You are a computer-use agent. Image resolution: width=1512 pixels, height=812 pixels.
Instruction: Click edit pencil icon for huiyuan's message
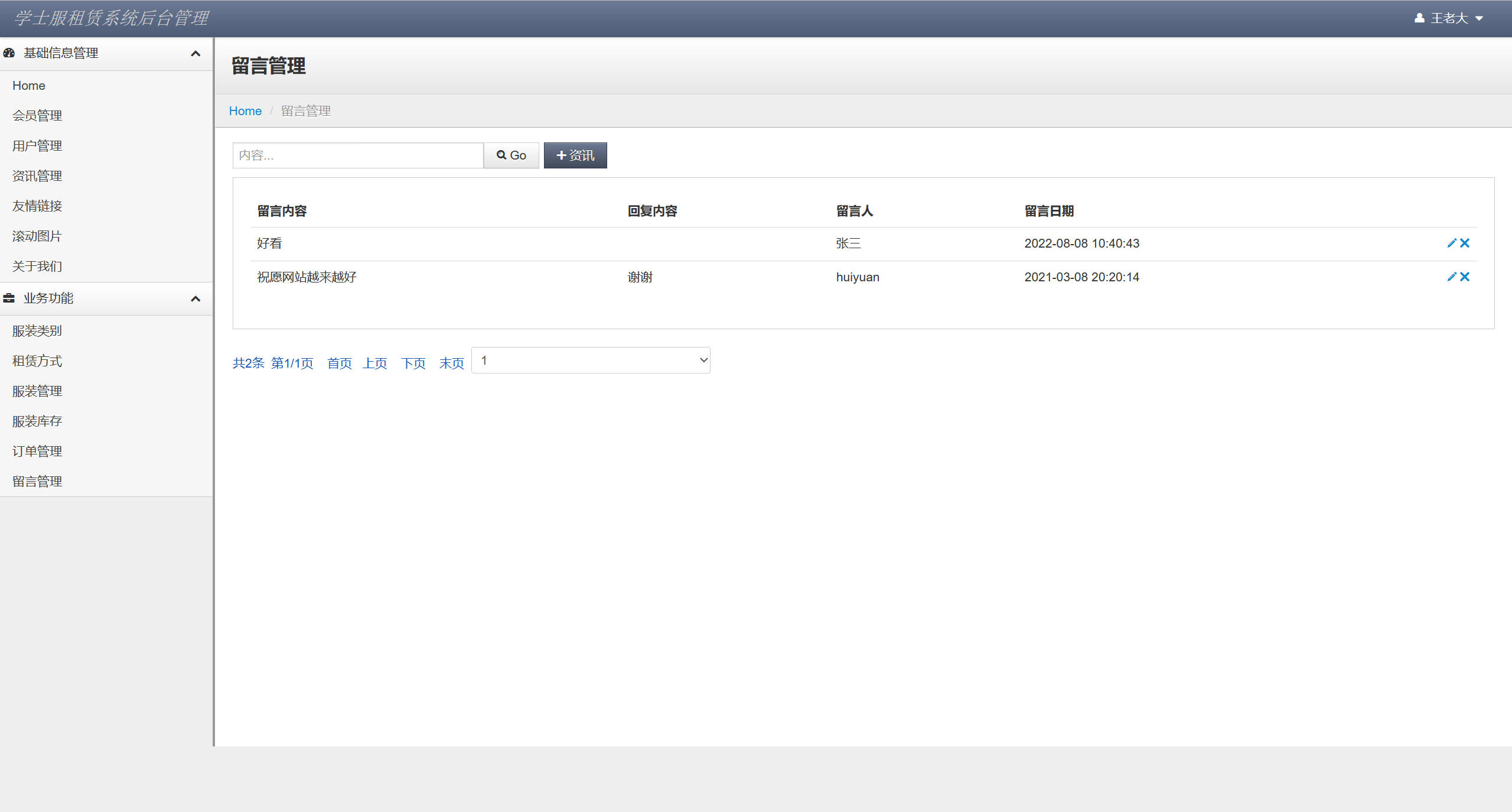(x=1451, y=277)
